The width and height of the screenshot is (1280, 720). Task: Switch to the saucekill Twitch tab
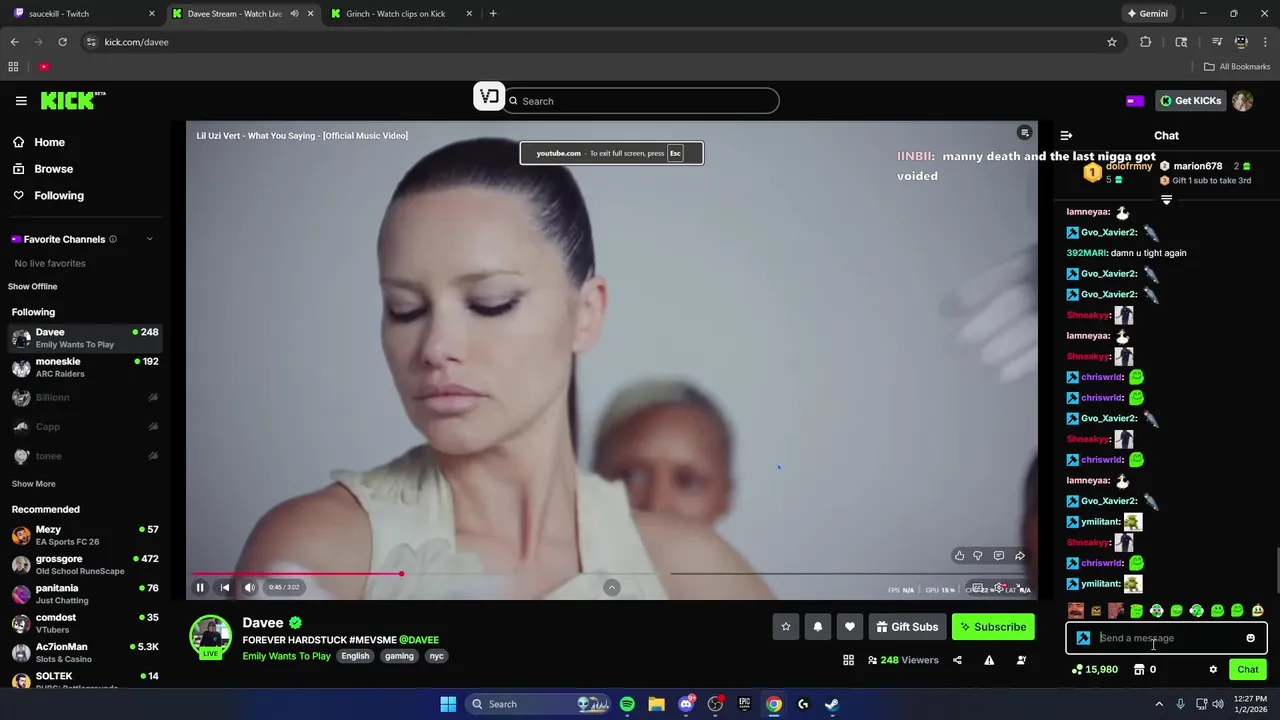coord(85,14)
